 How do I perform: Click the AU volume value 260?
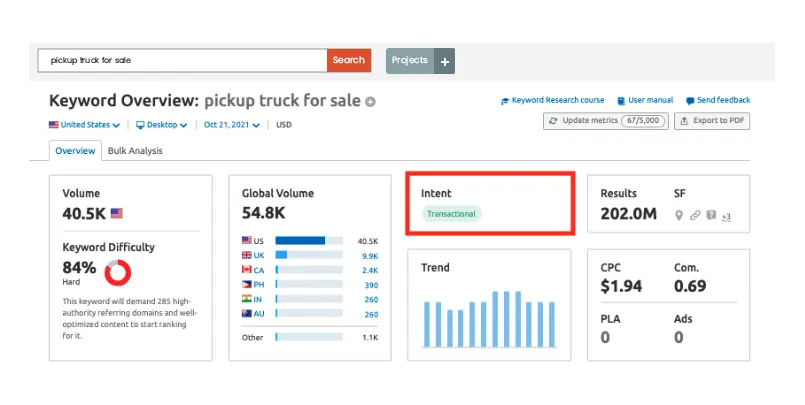coord(371,315)
